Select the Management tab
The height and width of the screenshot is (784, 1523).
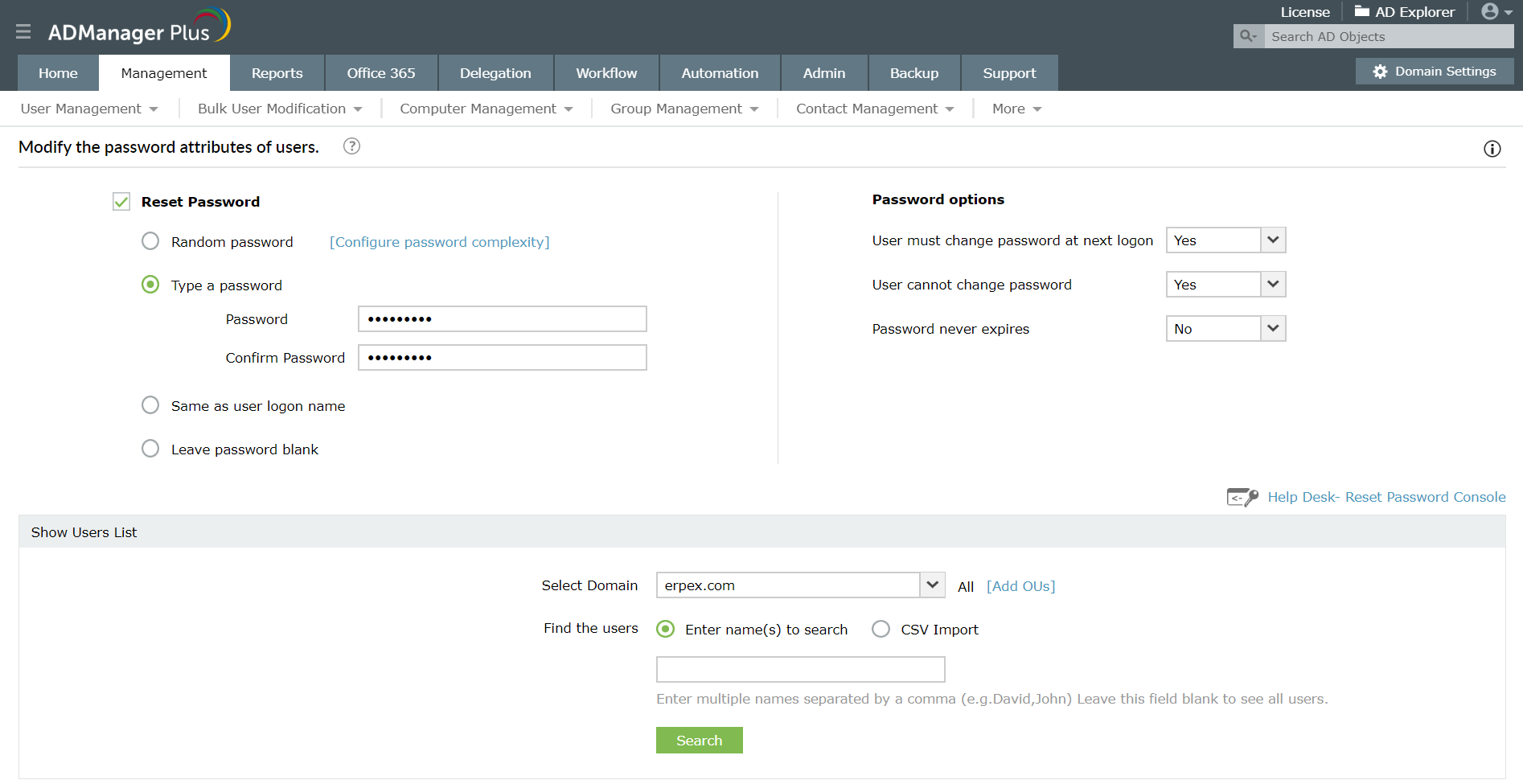point(164,73)
